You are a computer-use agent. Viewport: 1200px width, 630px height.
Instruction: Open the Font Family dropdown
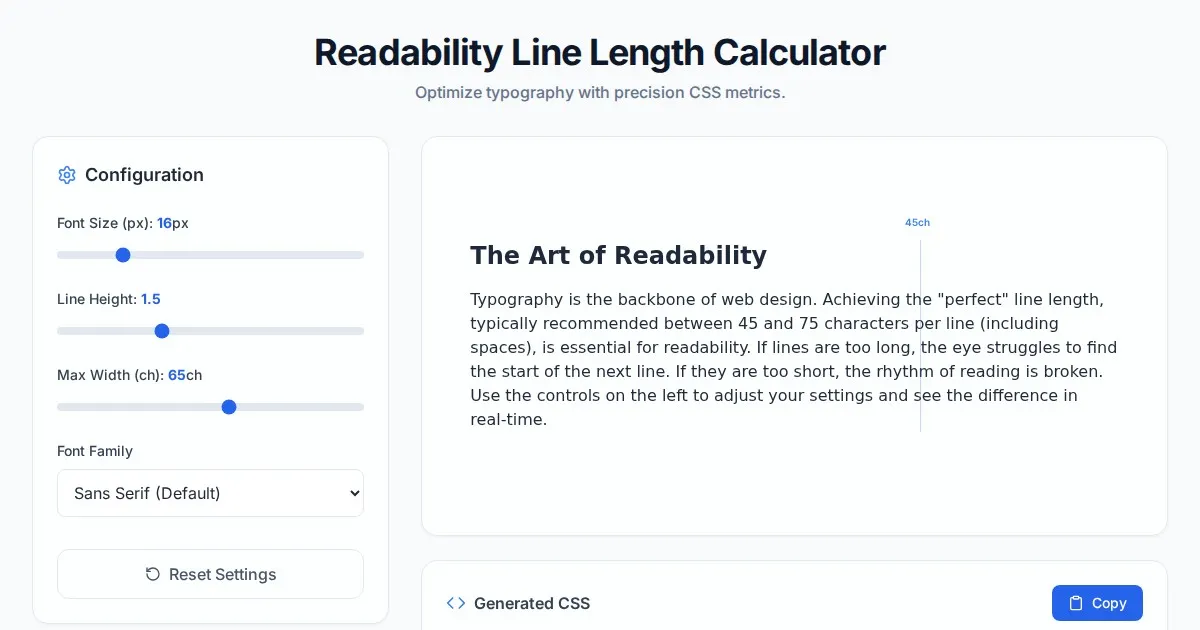(210, 493)
